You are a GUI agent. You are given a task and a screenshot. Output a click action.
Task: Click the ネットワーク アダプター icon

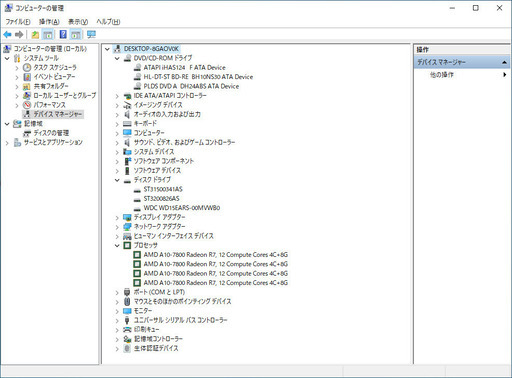[127, 227]
